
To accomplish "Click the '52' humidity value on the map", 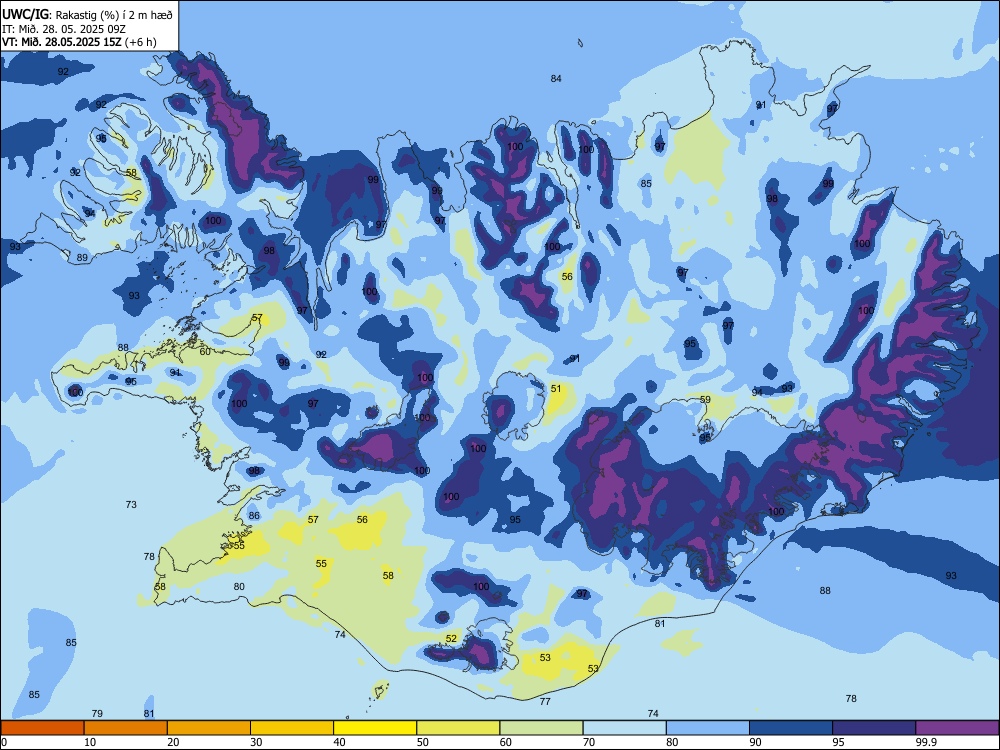I will pos(452,638).
